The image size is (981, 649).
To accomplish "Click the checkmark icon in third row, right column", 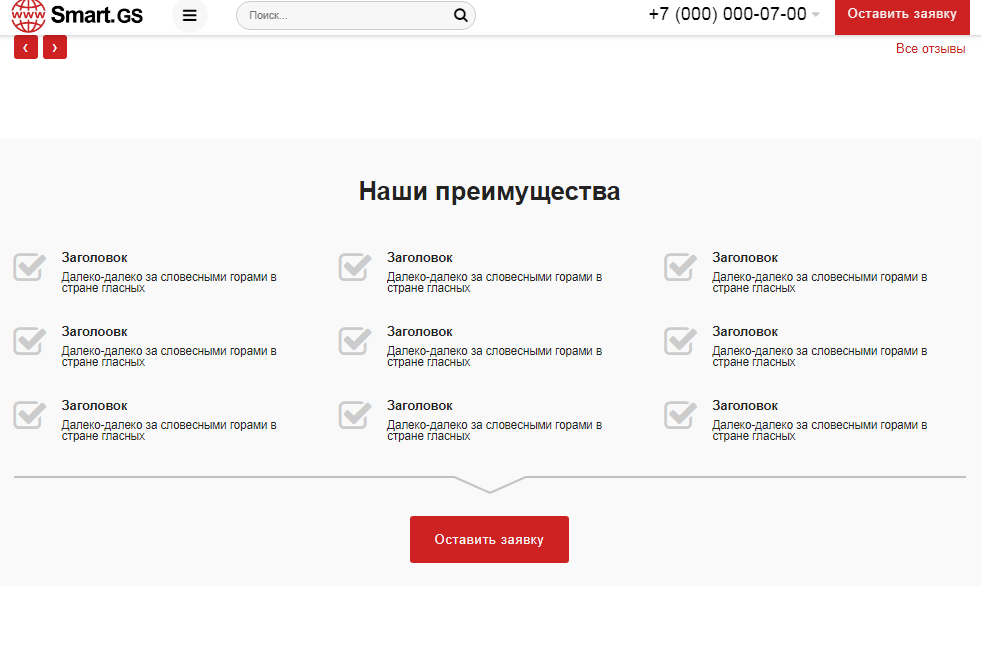I will pos(680,415).
